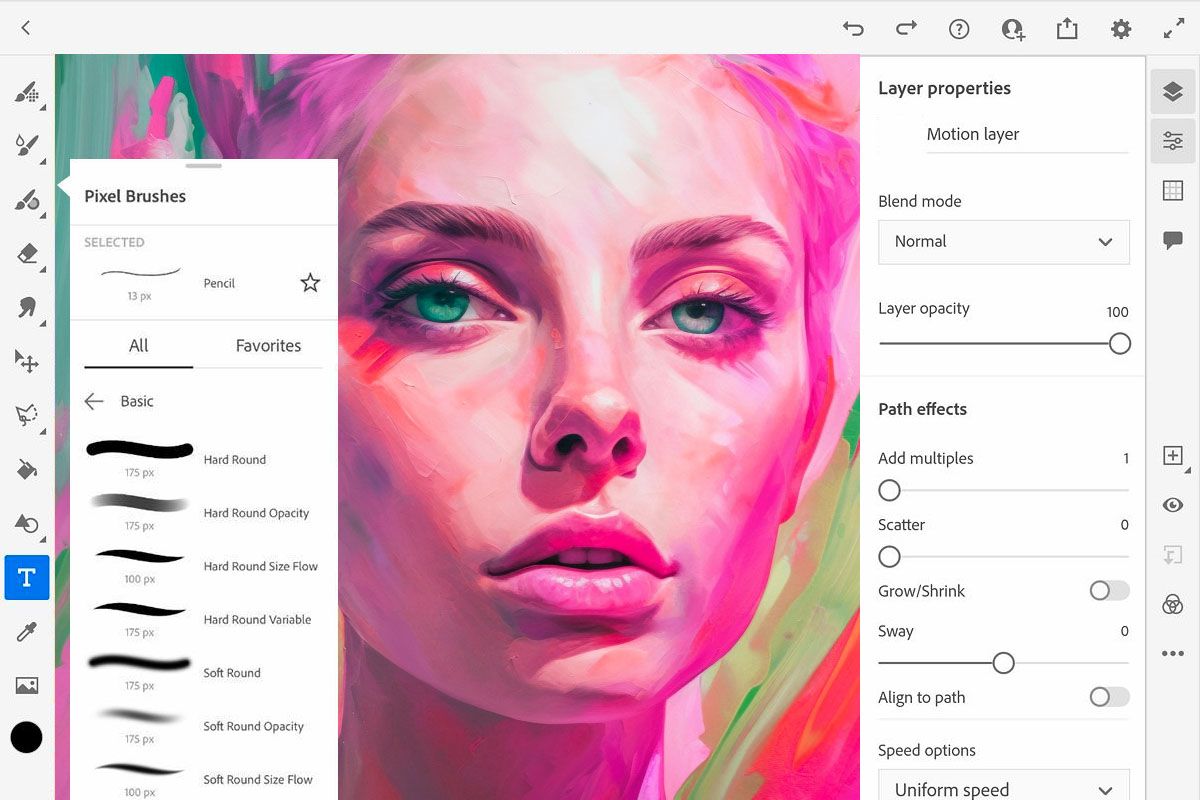This screenshot has height=800, width=1200.
Task: Go back from the Basic brushes list
Action: click(x=93, y=401)
